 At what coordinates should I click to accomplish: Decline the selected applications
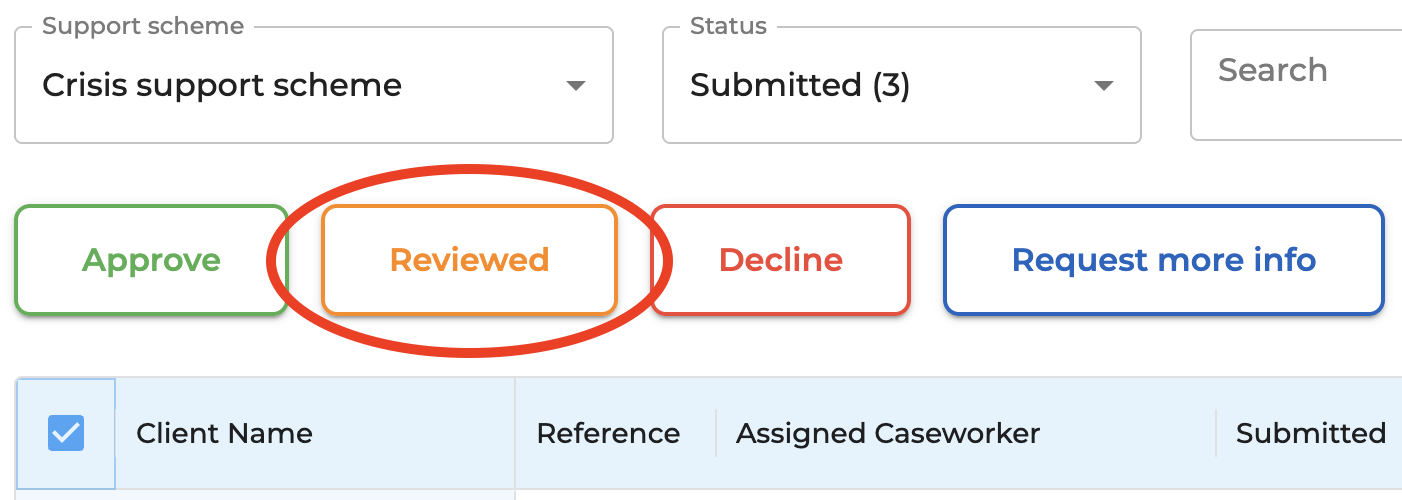click(781, 260)
